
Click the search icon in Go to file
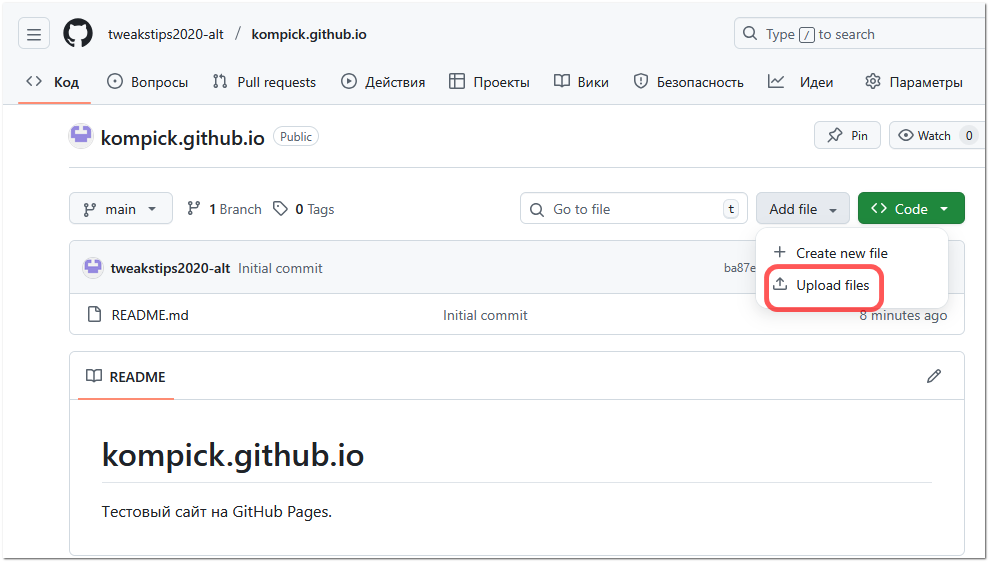[537, 209]
